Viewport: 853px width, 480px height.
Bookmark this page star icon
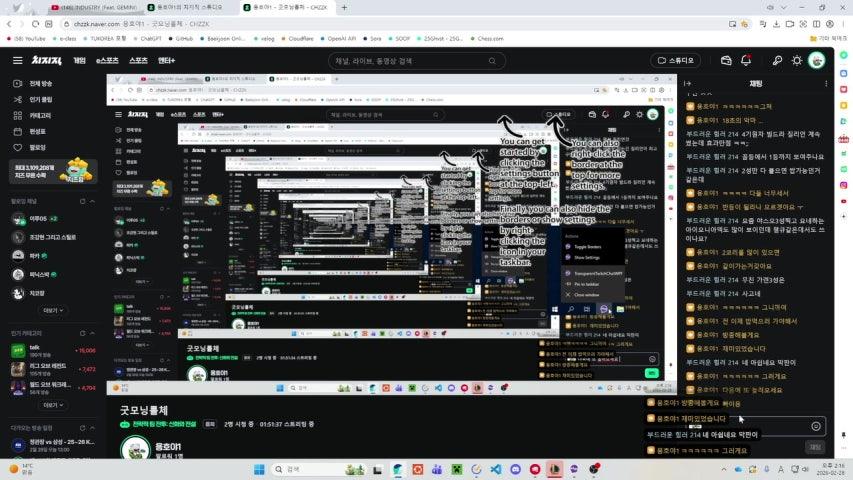click(x=745, y=24)
